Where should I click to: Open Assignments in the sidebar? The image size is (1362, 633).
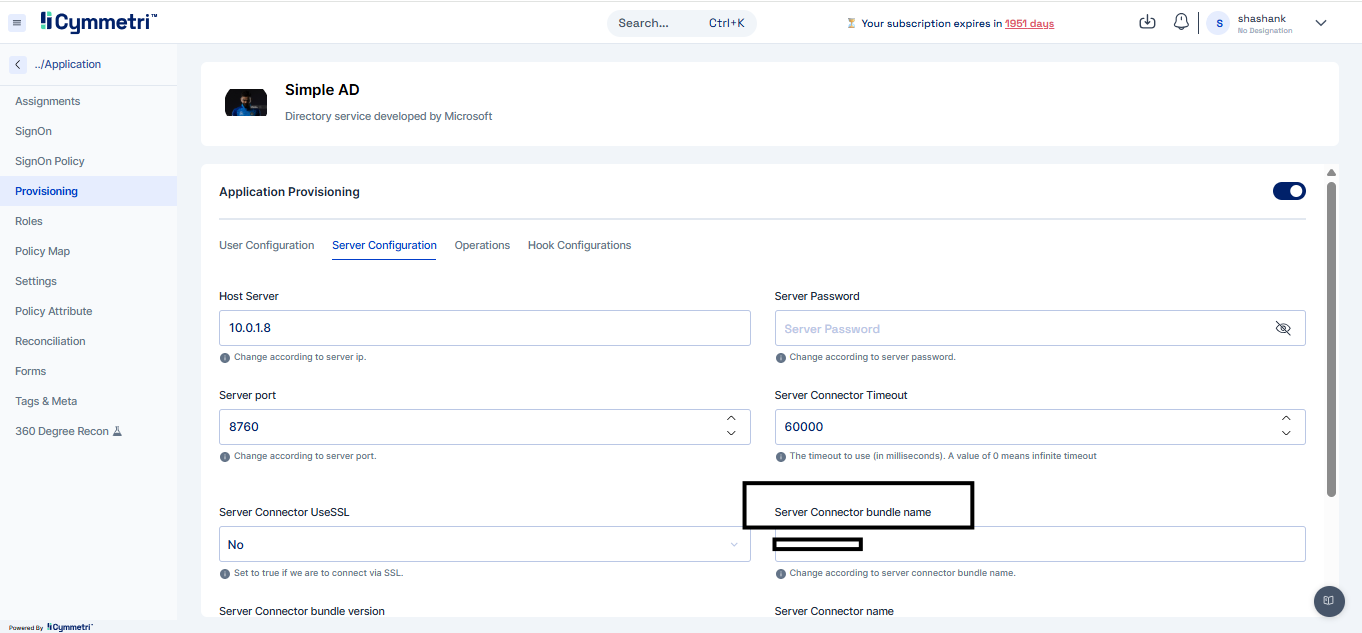[x=88, y=101]
